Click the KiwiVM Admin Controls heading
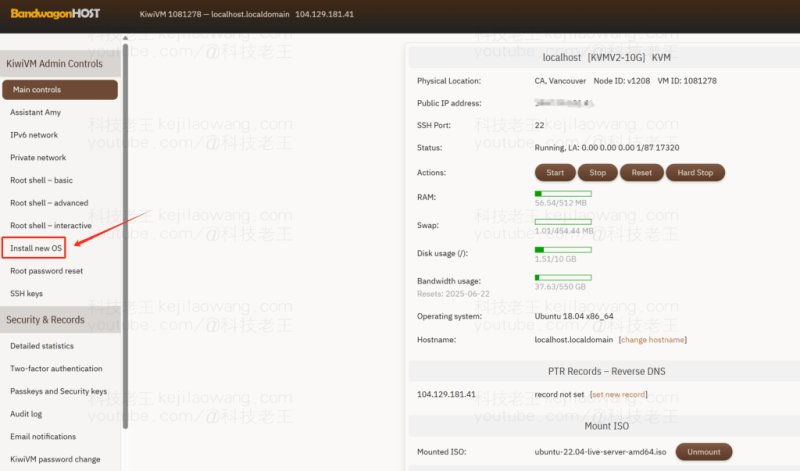Viewport: 800px width, 471px height. 54,64
